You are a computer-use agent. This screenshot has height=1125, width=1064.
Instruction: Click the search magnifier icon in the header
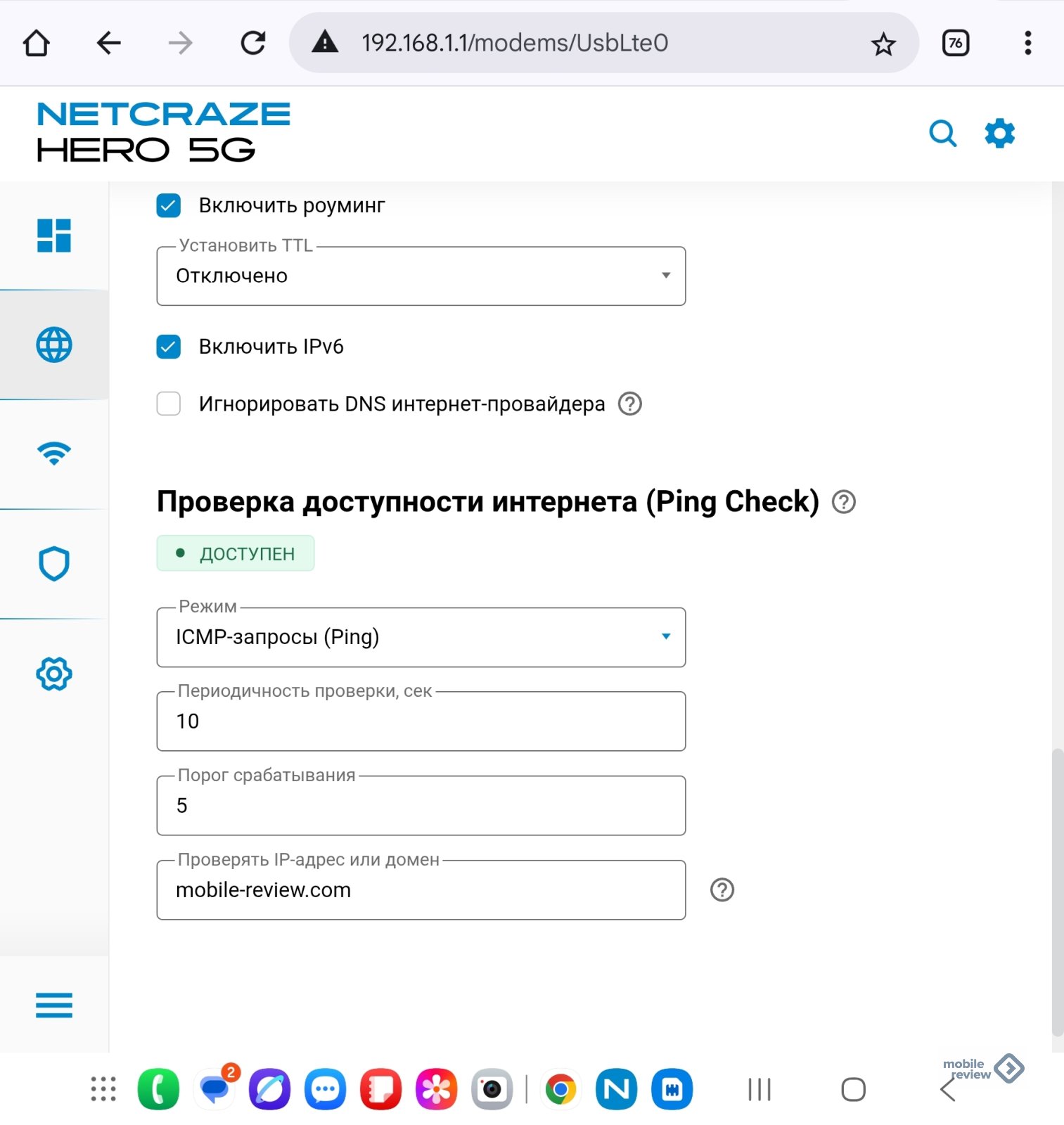tap(942, 133)
